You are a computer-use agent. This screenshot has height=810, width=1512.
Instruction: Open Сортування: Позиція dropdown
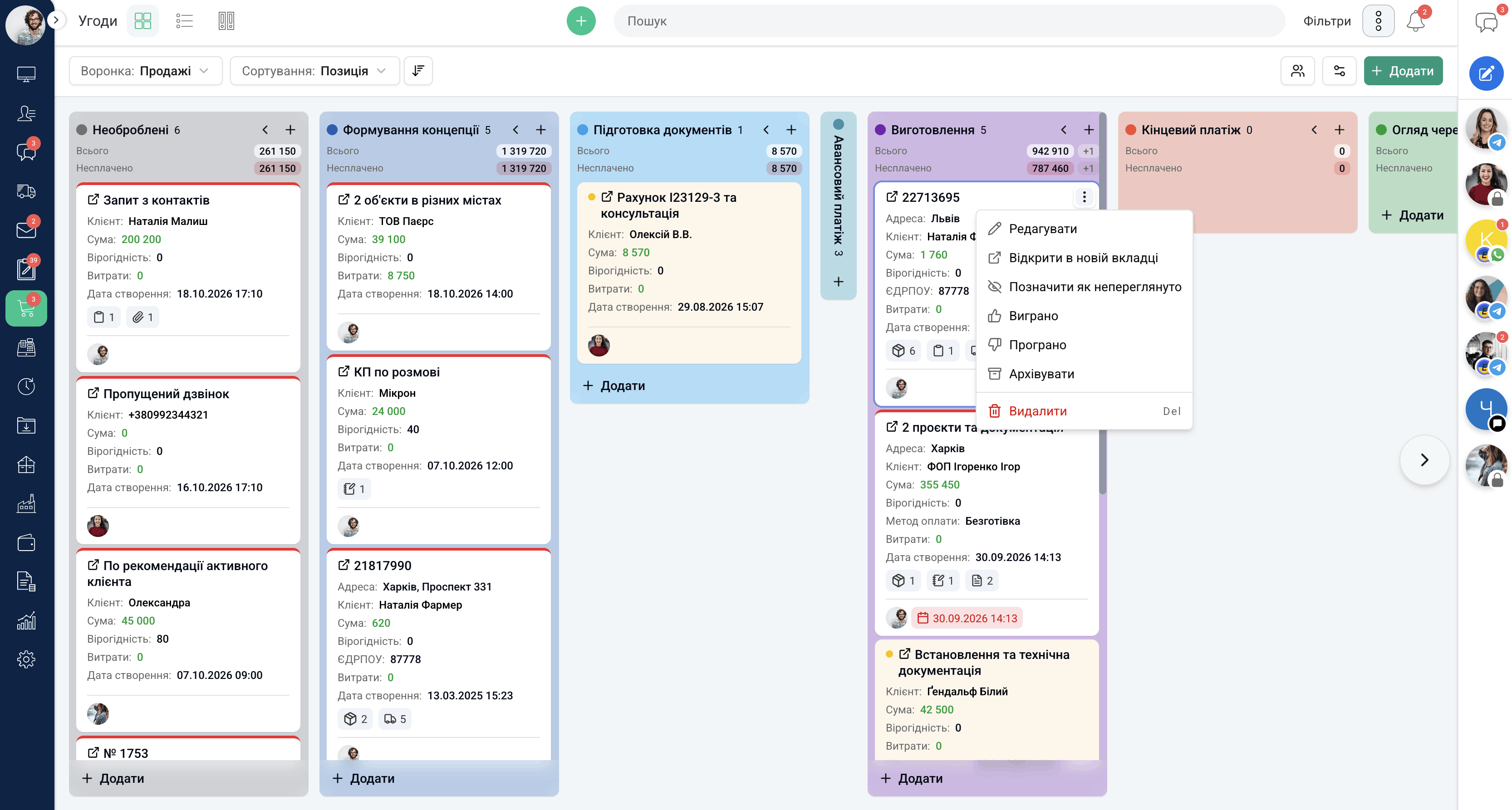pos(314,71)
